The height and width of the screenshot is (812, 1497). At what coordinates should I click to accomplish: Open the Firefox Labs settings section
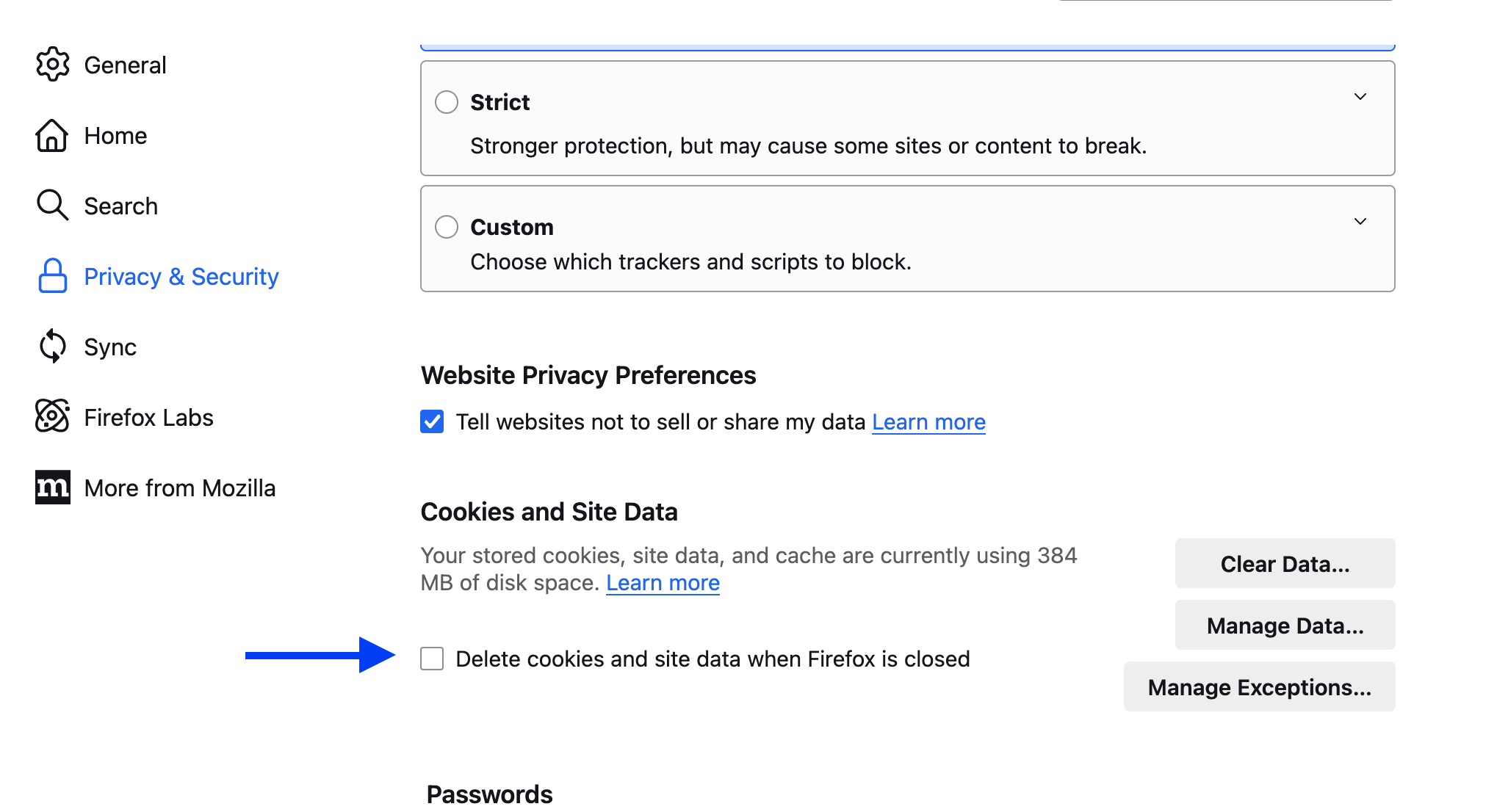click(x=148, y=417)
